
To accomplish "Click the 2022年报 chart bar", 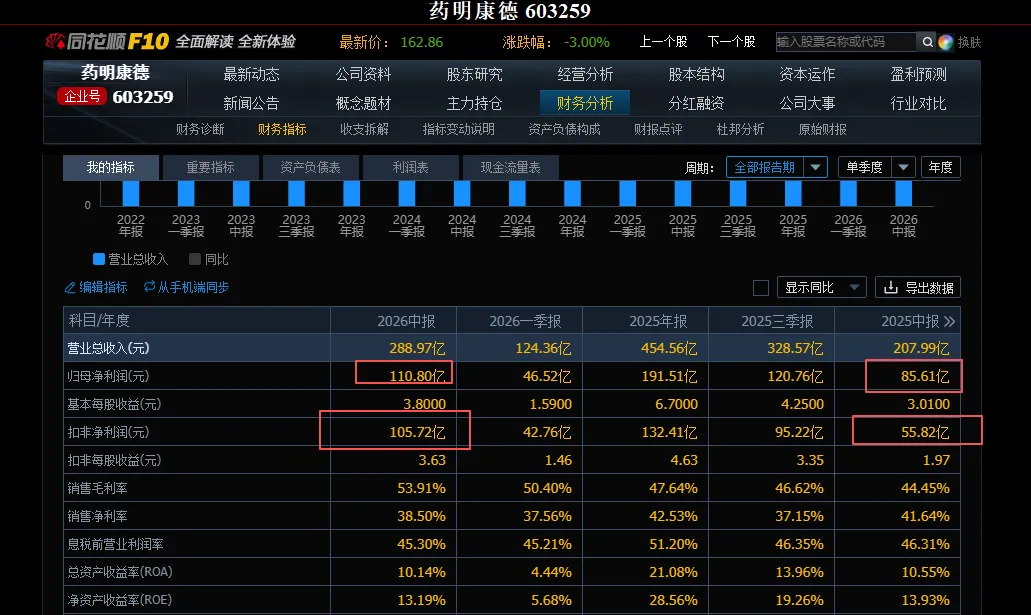I will 131,194.
